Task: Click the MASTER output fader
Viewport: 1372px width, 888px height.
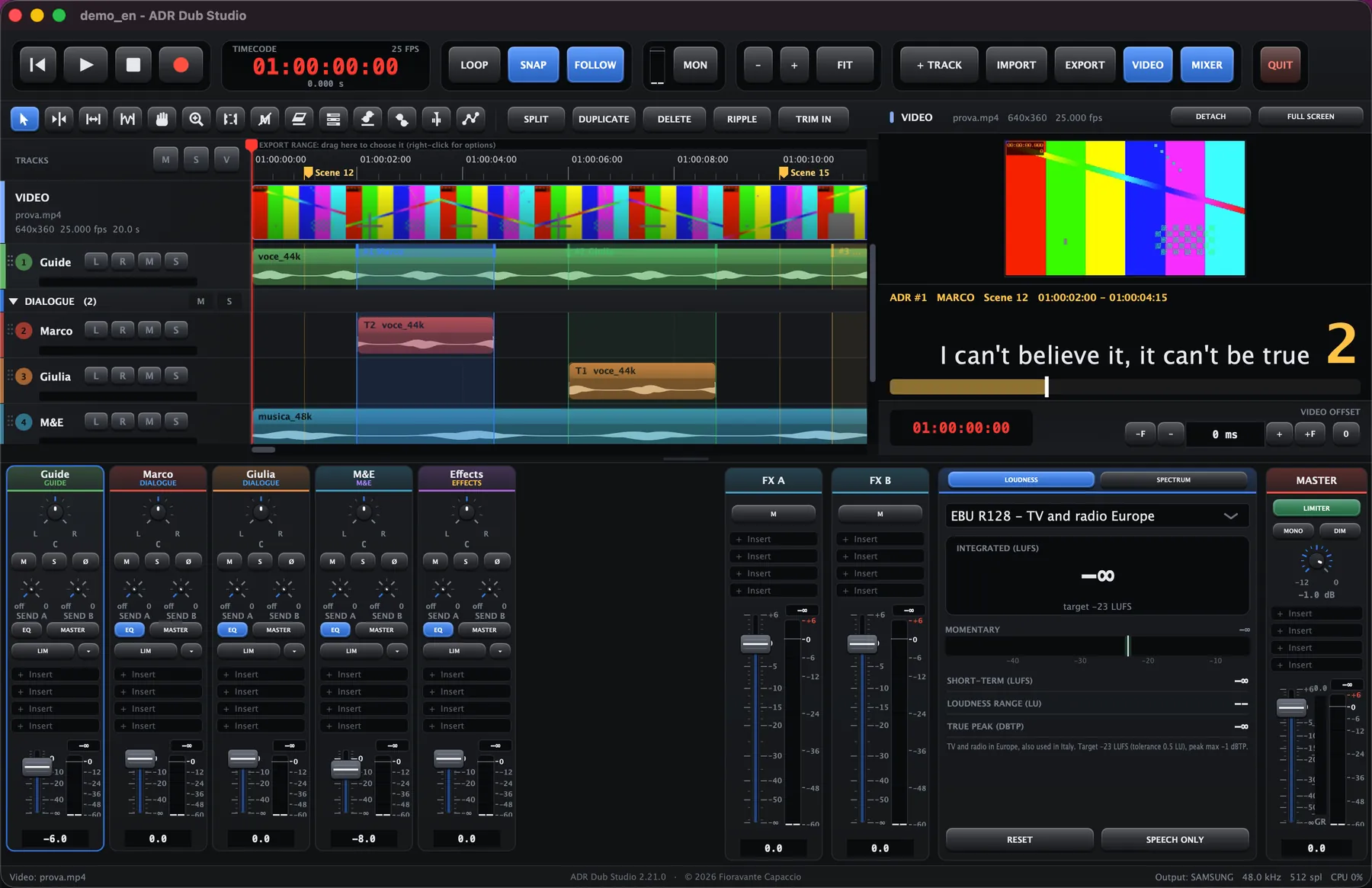Action: coord(1291,707)
